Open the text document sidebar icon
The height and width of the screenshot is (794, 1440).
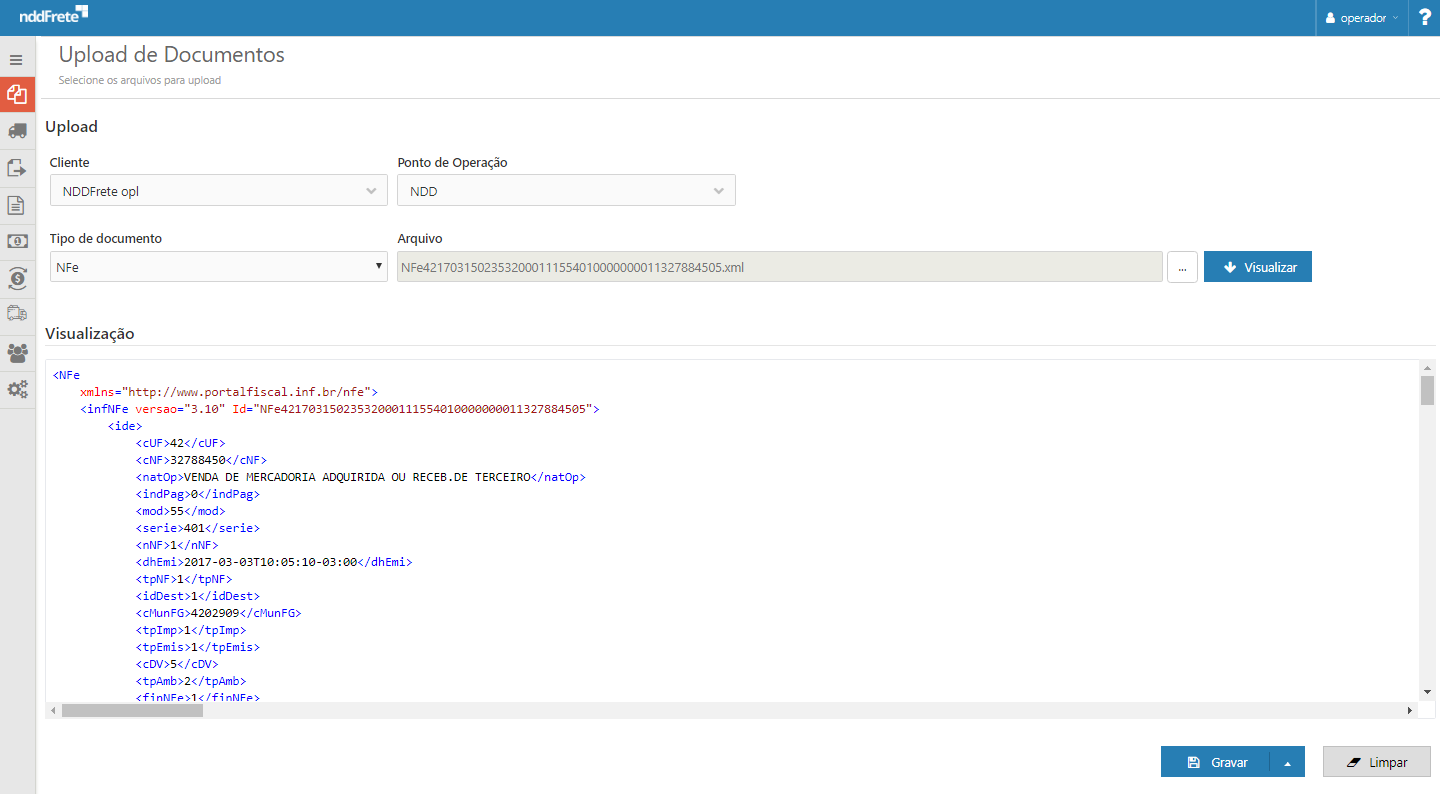(16, 205)
